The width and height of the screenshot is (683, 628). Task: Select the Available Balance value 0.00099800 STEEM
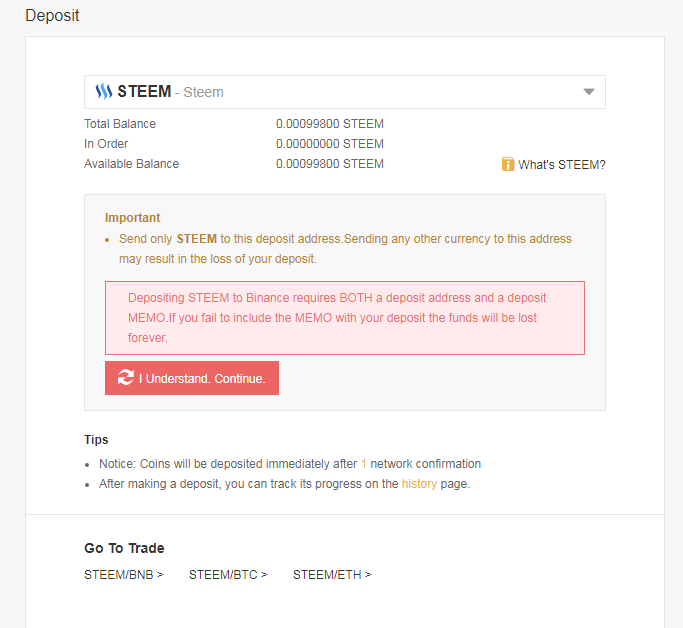tap(330, 164)
